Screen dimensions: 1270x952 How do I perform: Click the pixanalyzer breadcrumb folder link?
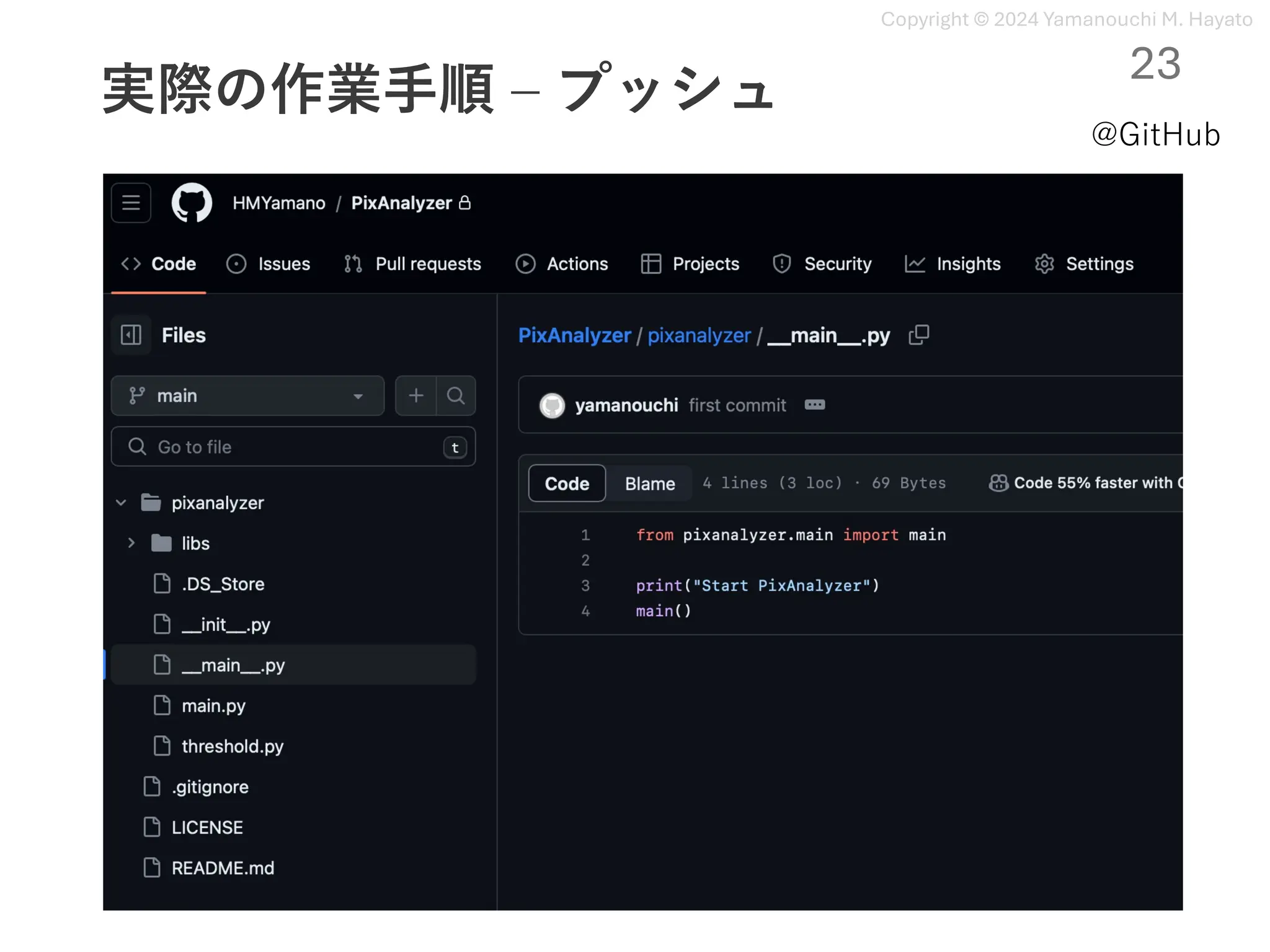tap(699, 335)
